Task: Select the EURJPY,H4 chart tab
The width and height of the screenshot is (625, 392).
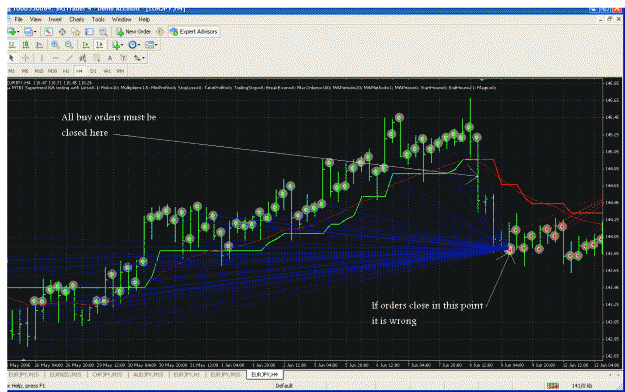Action: pos(265,375)
